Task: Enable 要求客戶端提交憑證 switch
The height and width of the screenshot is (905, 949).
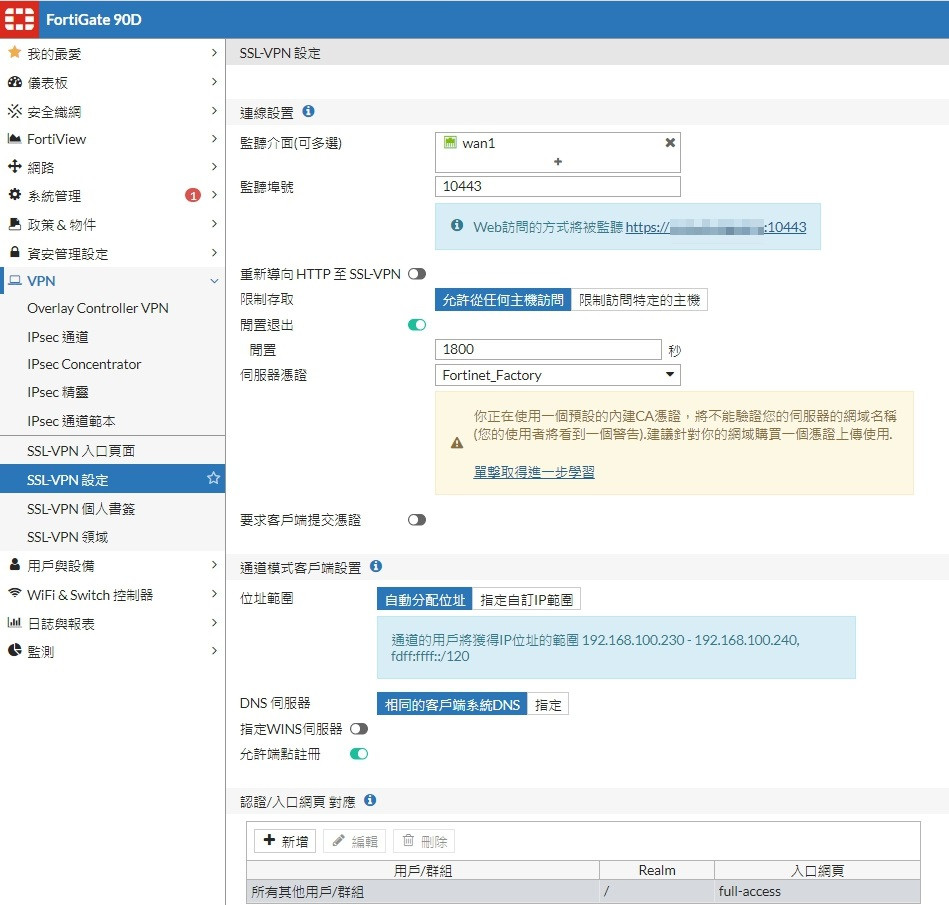Action: (417, 520)
